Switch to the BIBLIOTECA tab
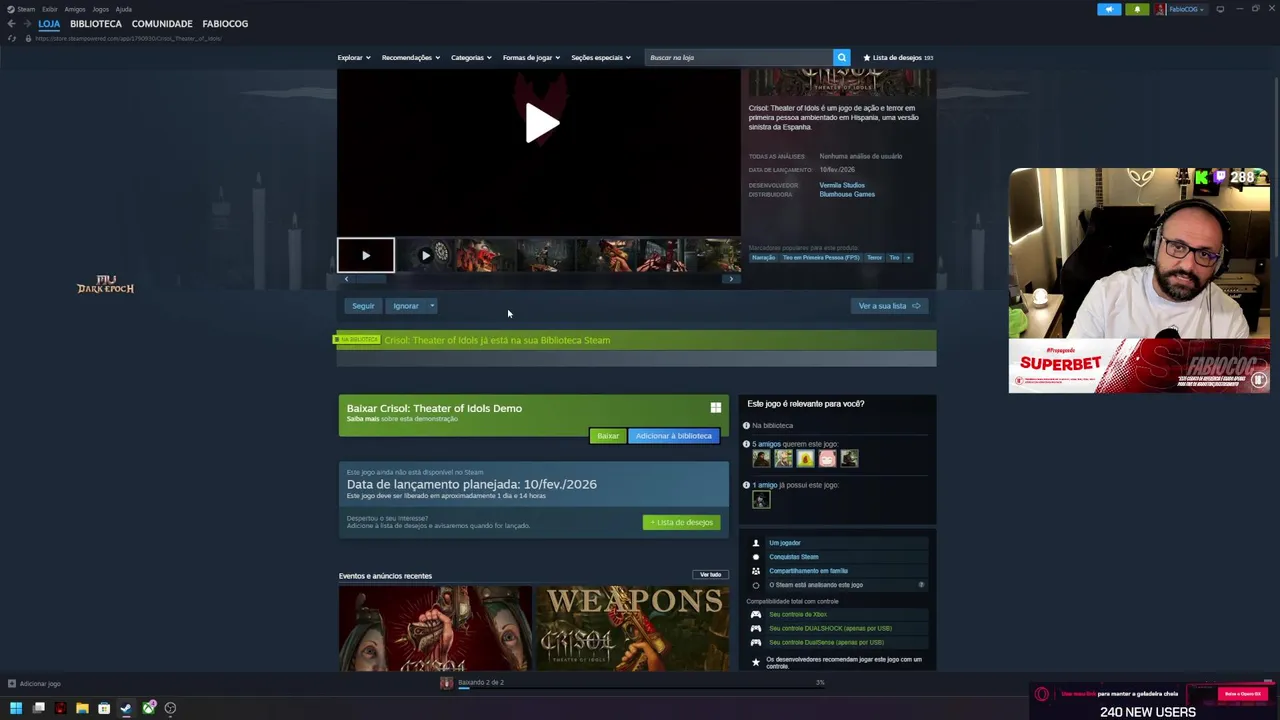 coord(96,23)
